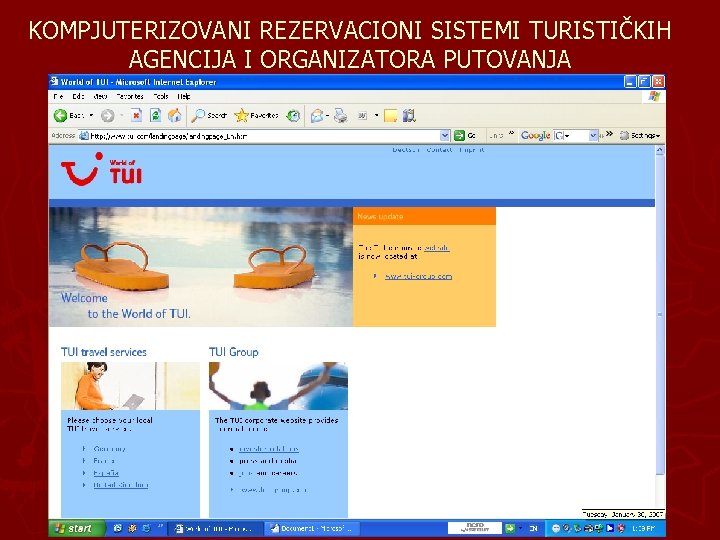Open the File menu
The width and height of the screenshot is (720, 540).
click(58, 96)
